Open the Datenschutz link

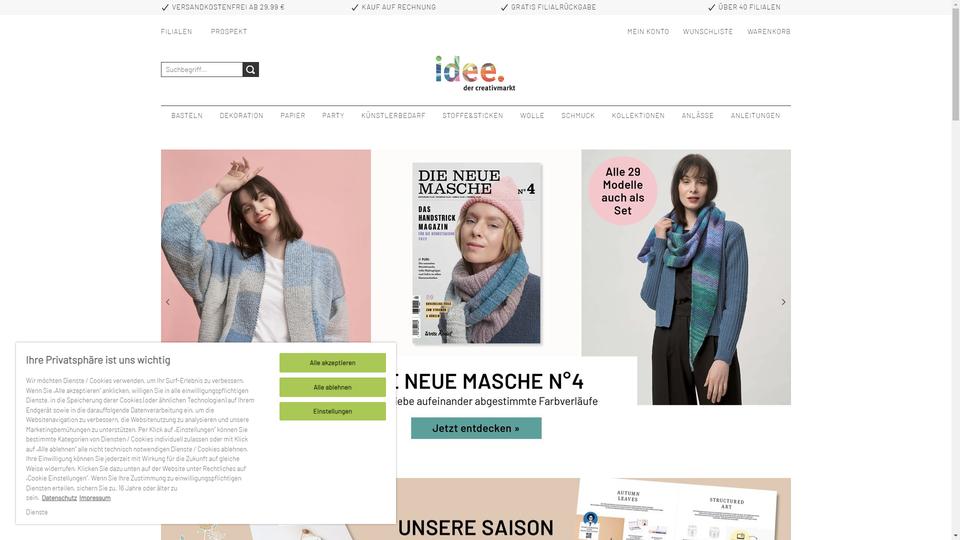[x=59, y=498]
